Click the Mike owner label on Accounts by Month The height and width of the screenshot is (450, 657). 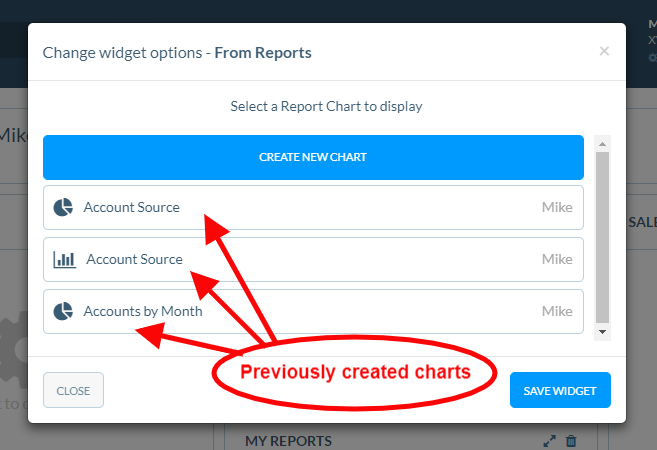557,312
